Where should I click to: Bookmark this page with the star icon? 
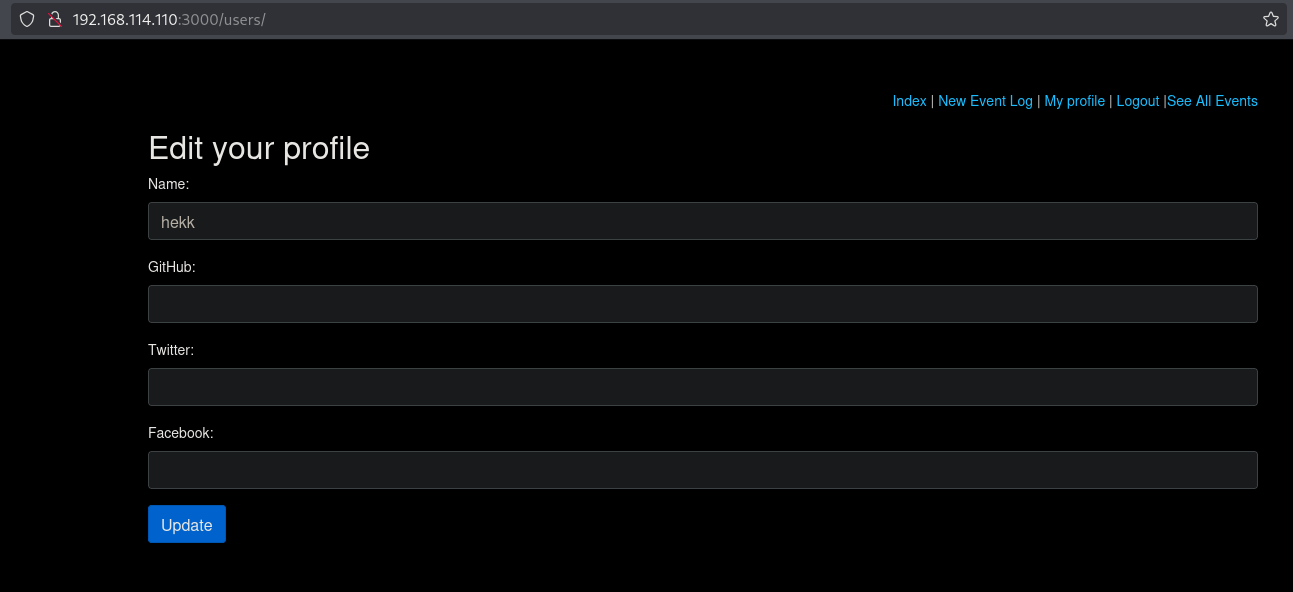click(x=1270, y=19)
